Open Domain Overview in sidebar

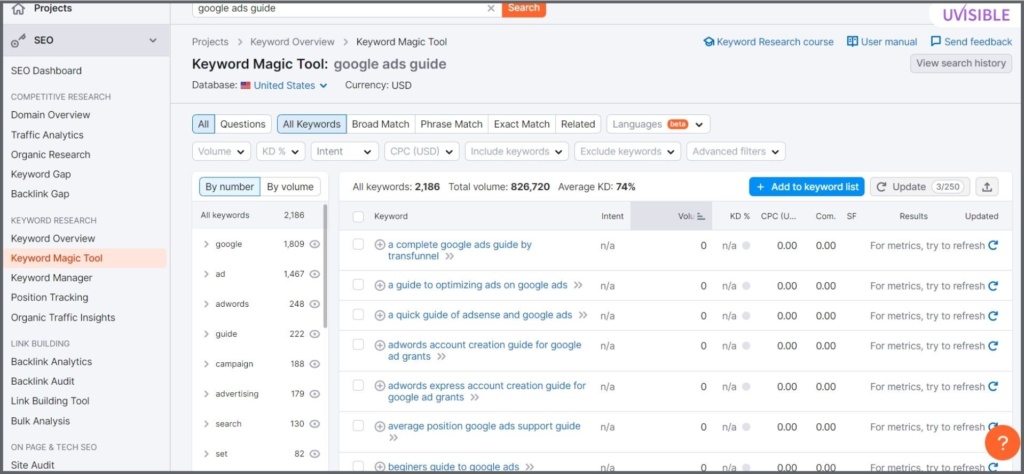pyautogui.click(x=50, y=115)
